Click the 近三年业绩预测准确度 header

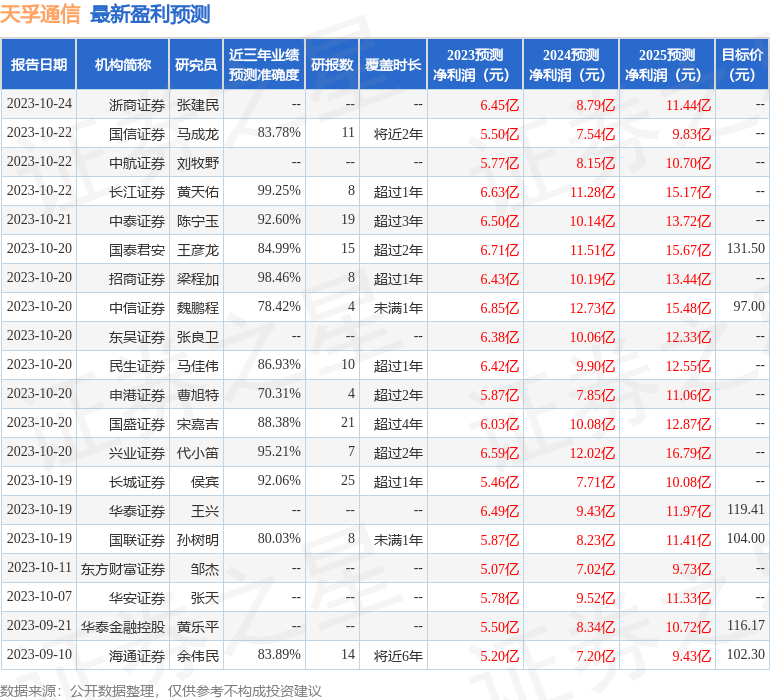[264, 64]
